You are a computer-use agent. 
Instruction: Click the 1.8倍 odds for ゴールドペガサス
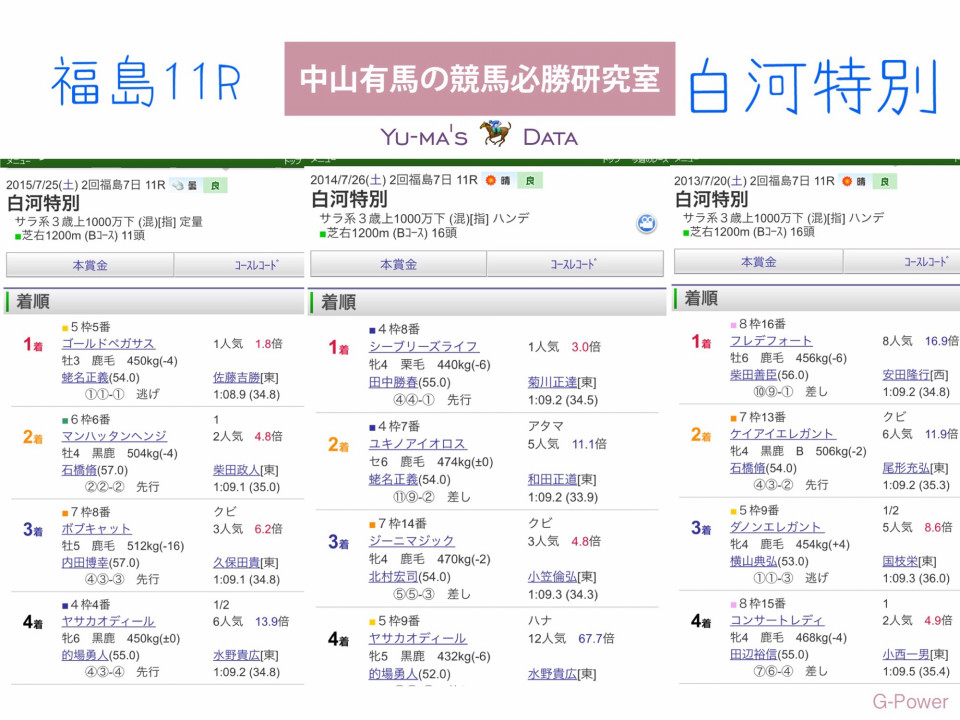point(269,343)
